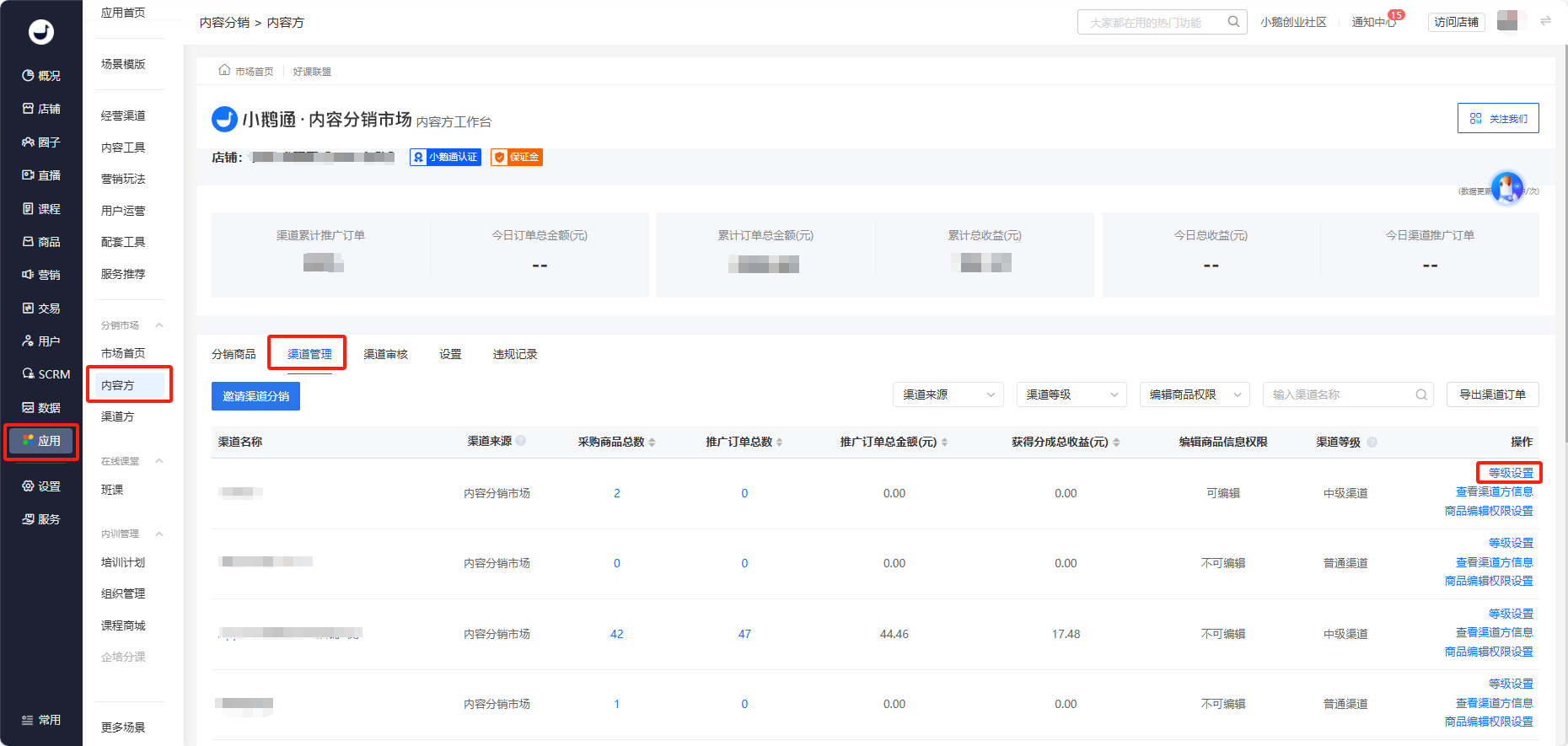
Task: Click the 小鹅通认证 badge
Action: click(445, 157)
